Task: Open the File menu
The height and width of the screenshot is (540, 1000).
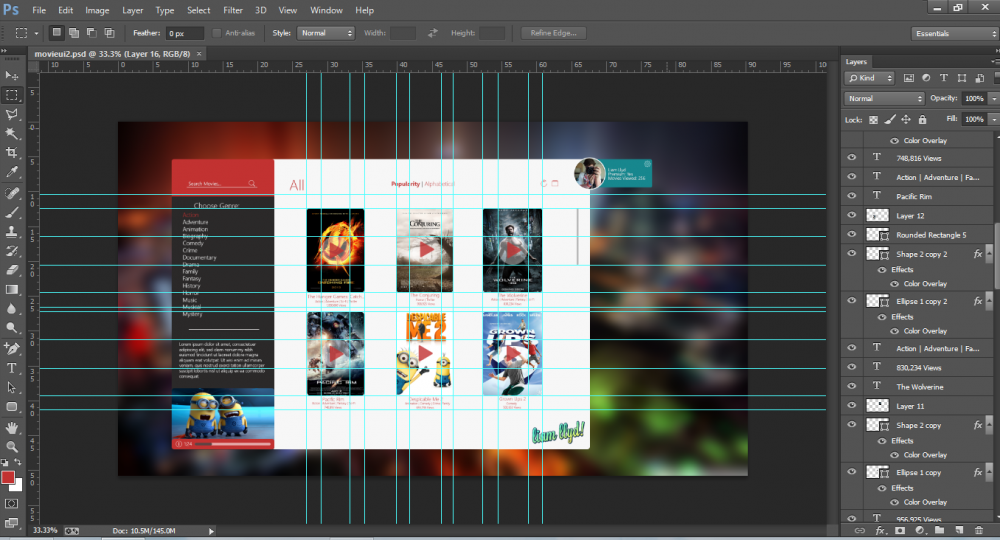Action: (39, 10)
